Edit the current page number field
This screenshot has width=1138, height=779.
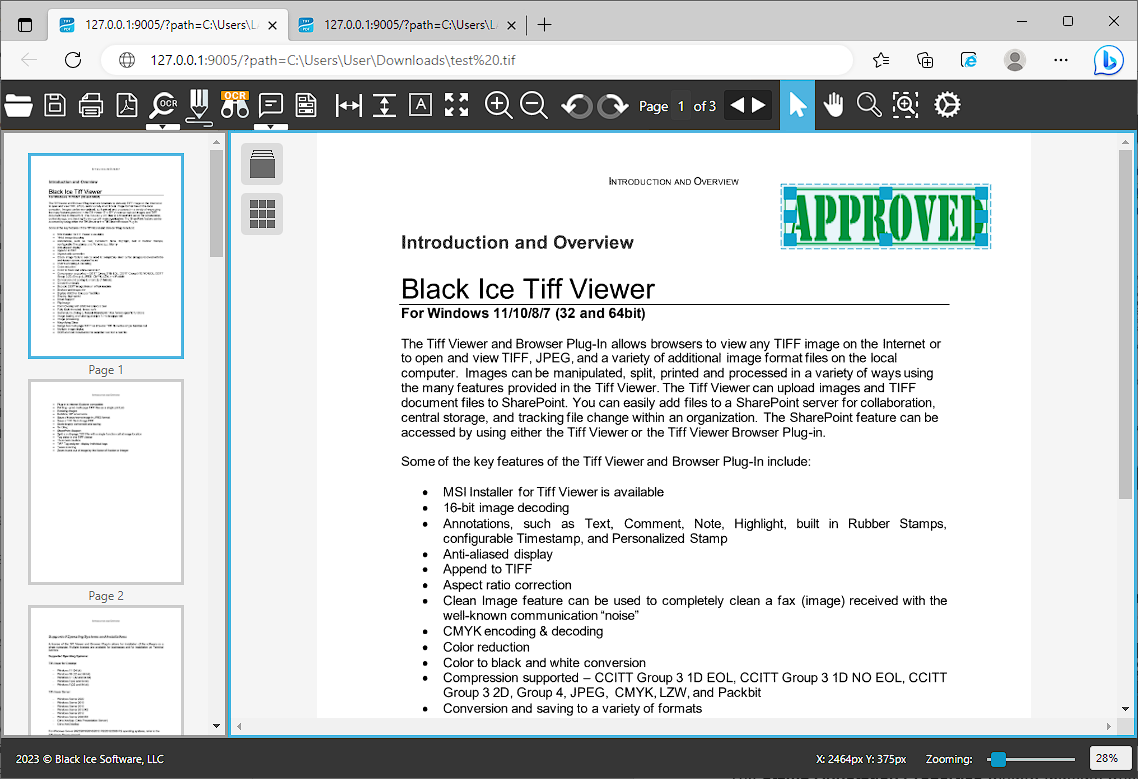(681, 106)
